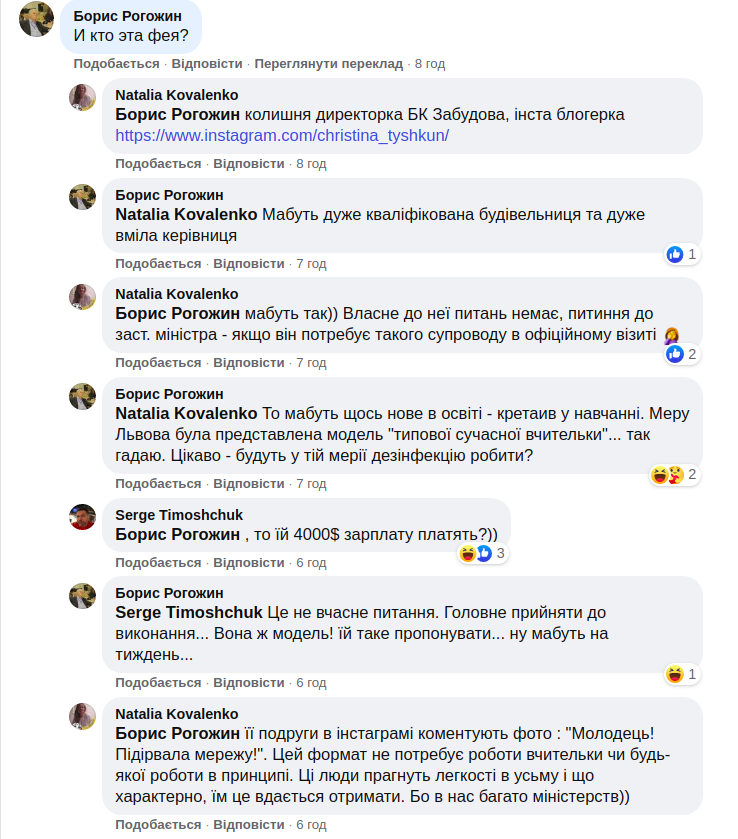Click the Serge Timoshchuk mention in Борис's reply
The width and height of the screenshot is (738, 839).
189,612
